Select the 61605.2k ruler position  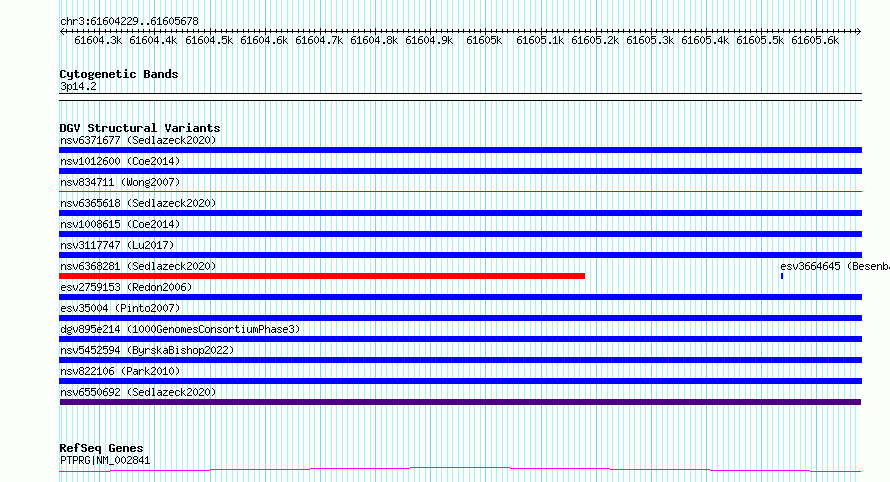(x=595, y=40)
